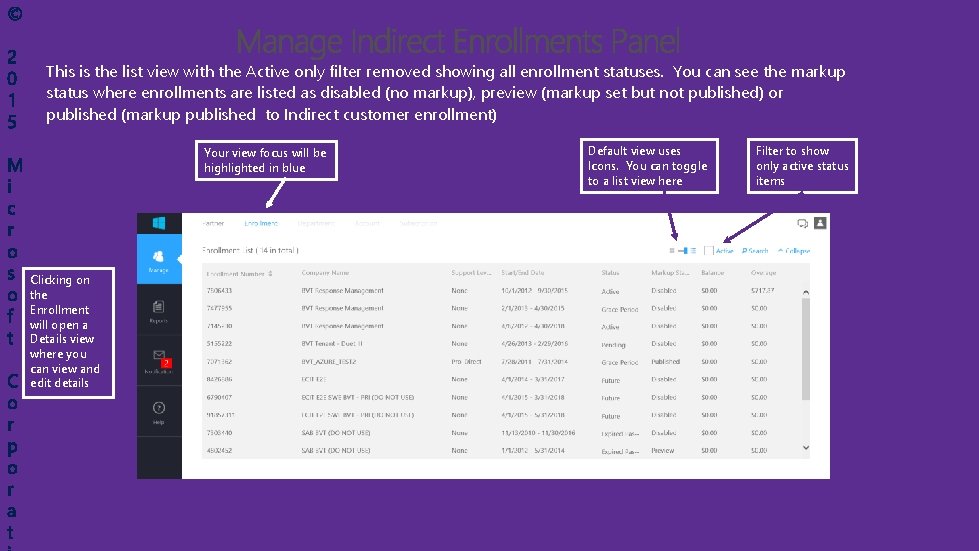Click date range 11/13/2010 - 11/30/2016
This screenshot has height=551, width=979.
[538, 433]
